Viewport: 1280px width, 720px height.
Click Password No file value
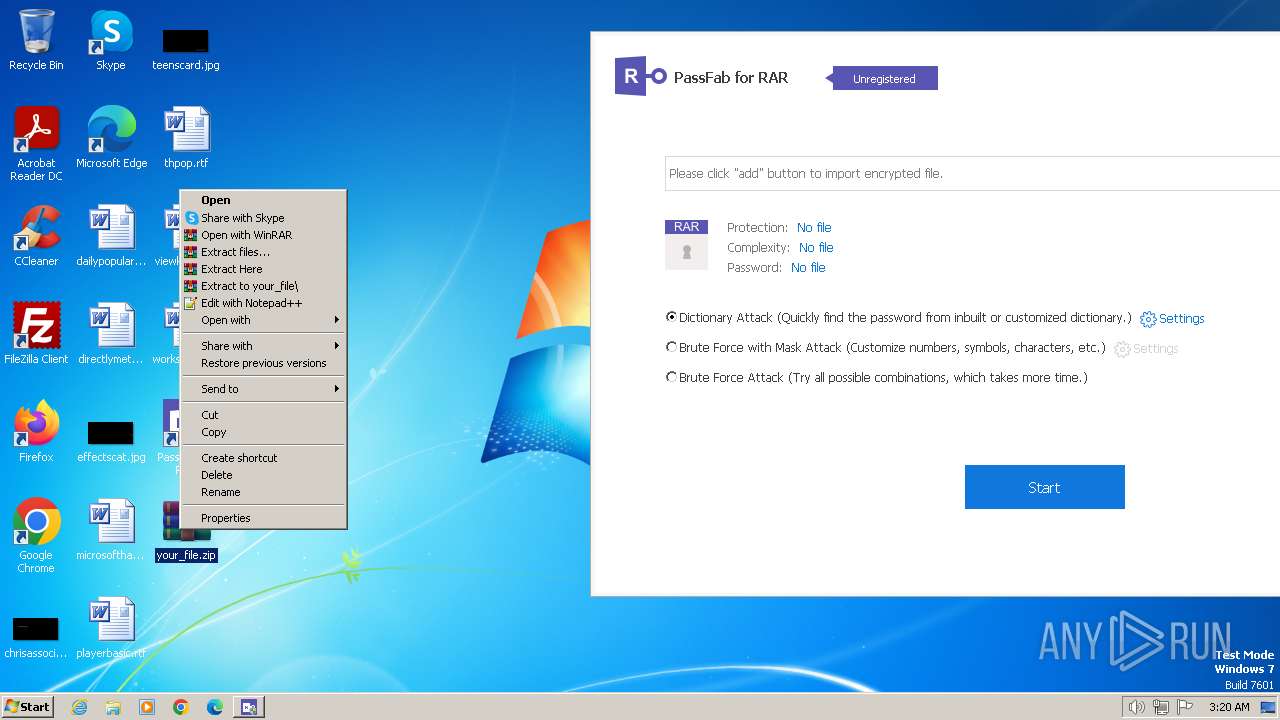808,267
